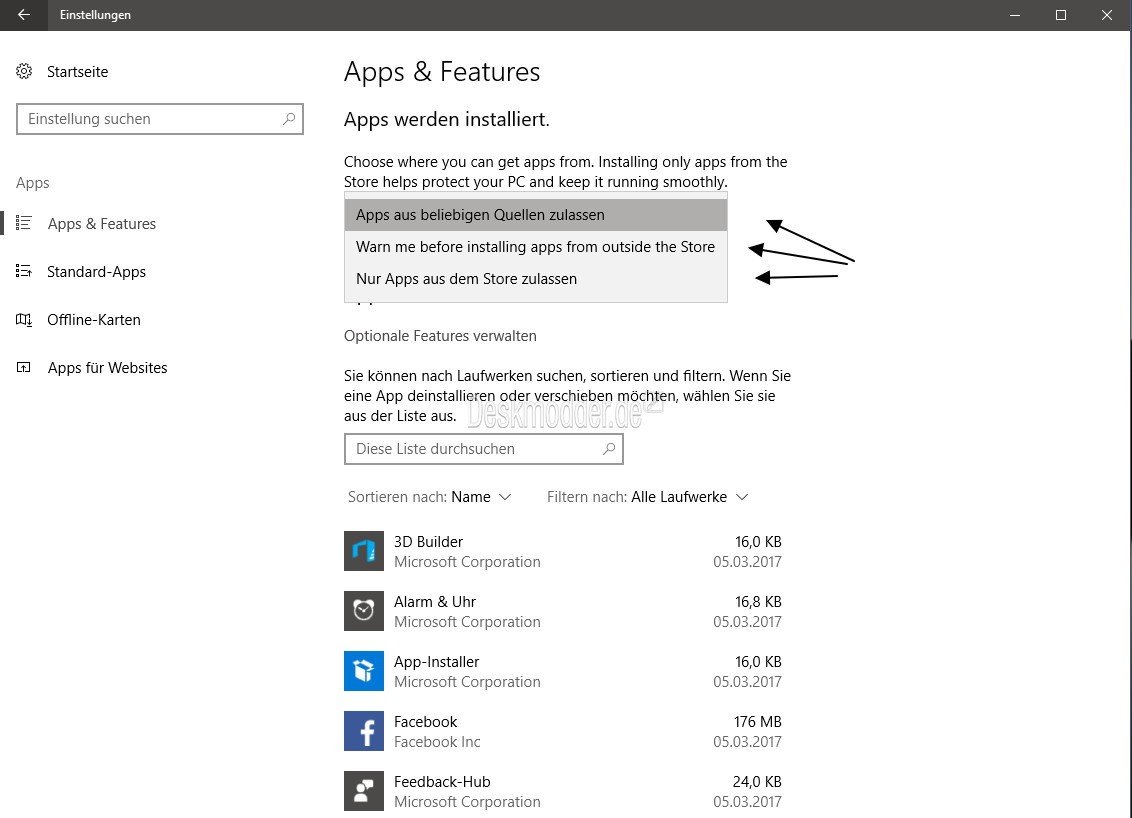The image size is (1132, 818).
Task: Select the '3D Builder' app name
Action: pos(428,541)
